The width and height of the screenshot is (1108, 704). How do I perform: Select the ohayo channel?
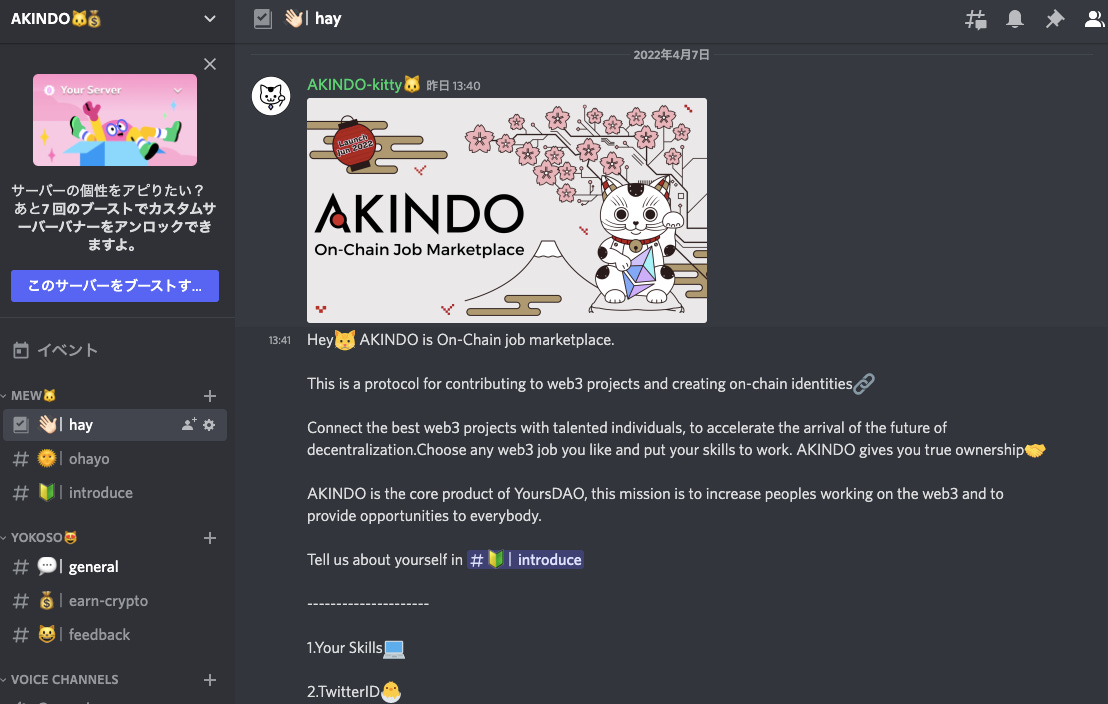114,459
